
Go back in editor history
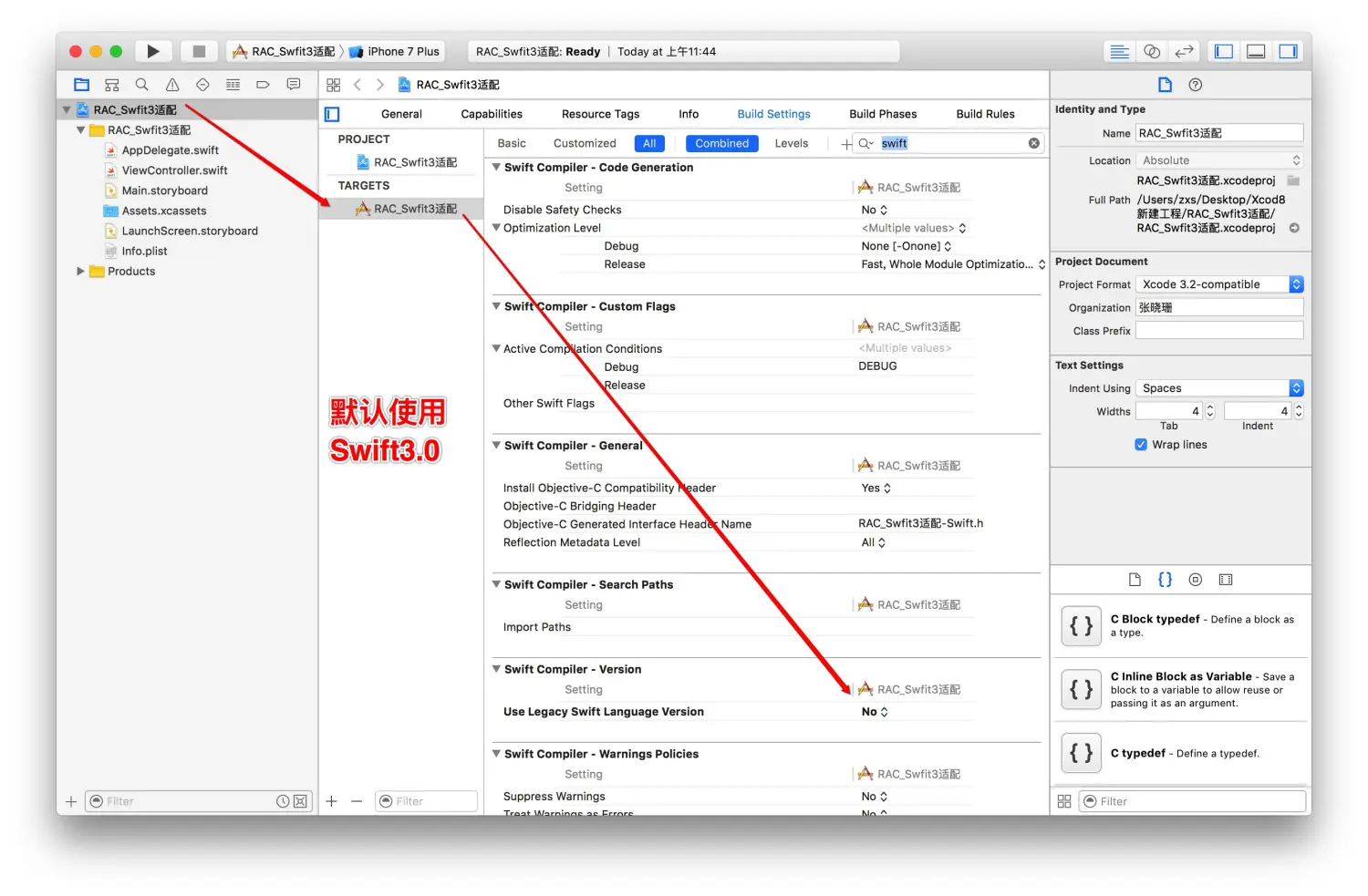[x=358, y=85]
